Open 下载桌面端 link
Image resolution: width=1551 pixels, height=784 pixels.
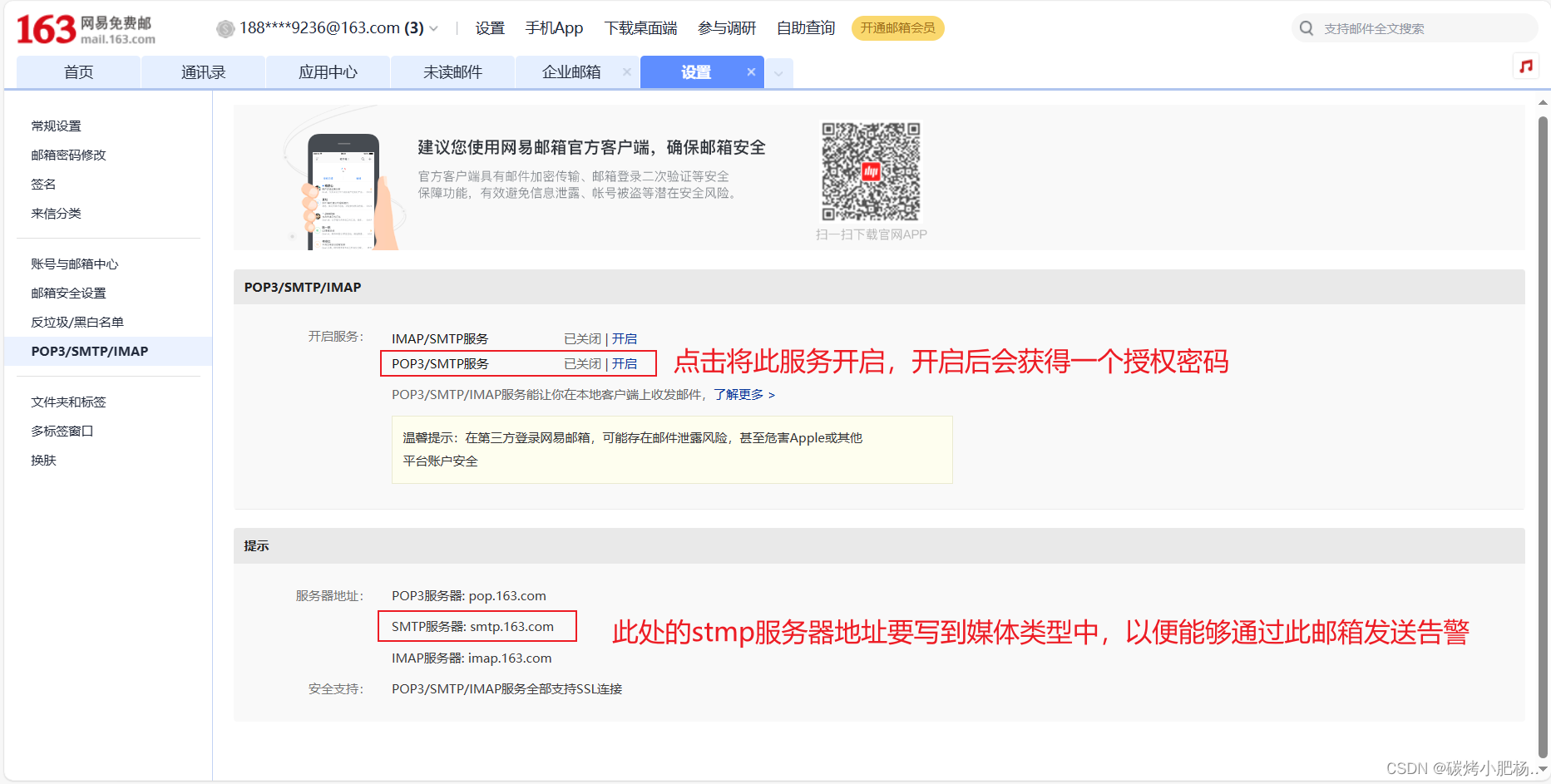pyautogui.click(x=640, y=28)
